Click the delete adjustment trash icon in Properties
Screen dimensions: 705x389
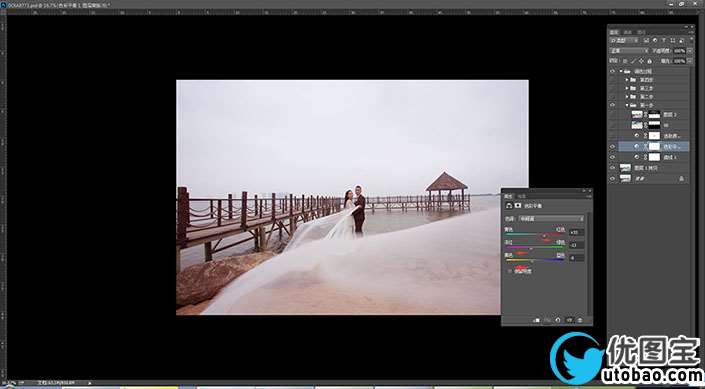[x=580, y=320]
